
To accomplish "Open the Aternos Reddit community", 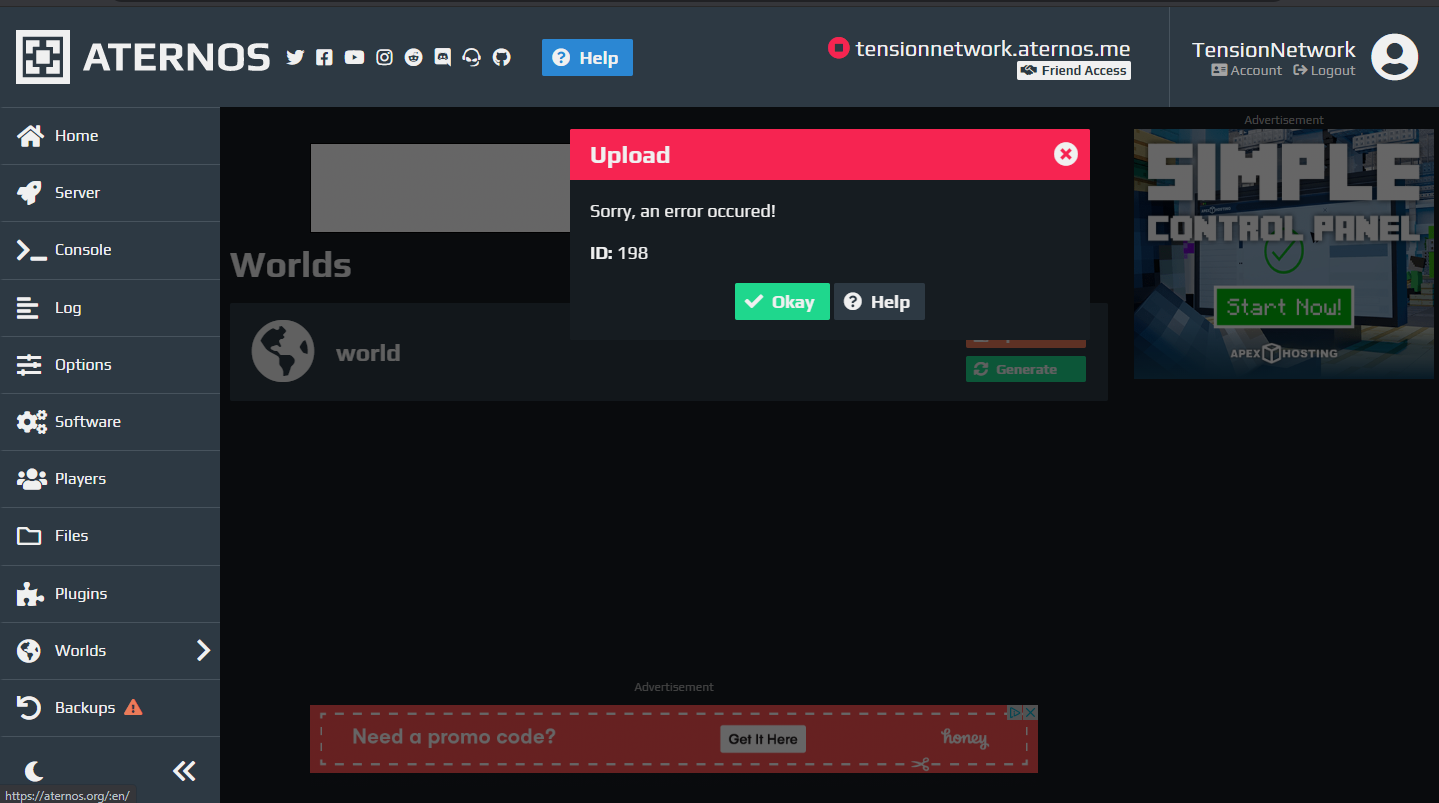I will 413,57.
